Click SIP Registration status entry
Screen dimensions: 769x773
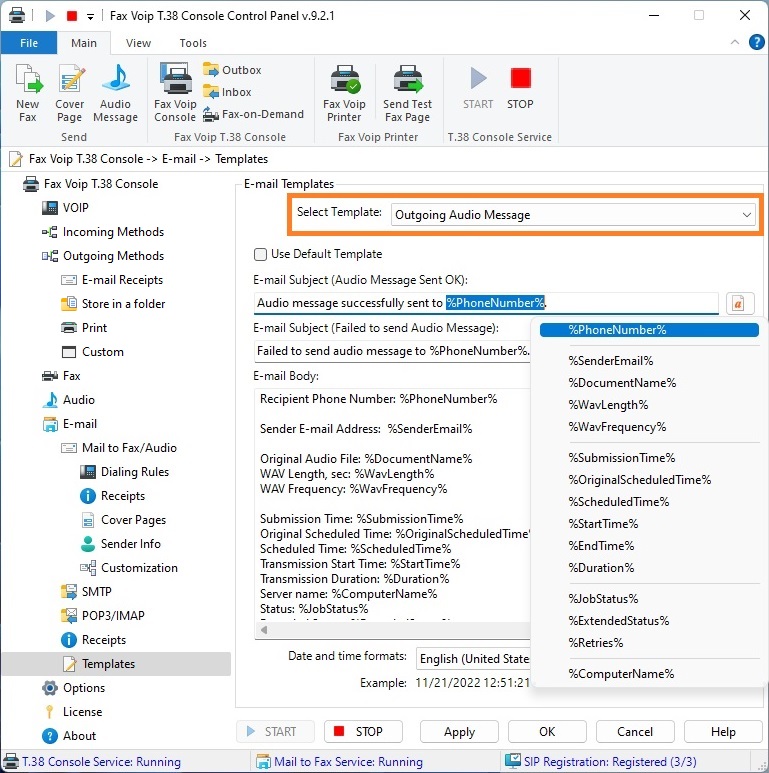601,762
